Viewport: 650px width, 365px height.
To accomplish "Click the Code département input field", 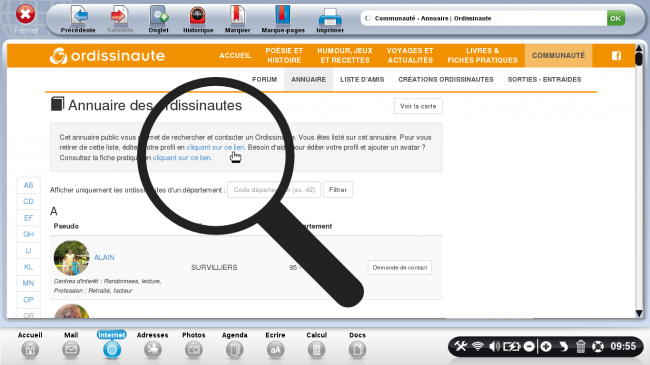I will coord(274,190).
